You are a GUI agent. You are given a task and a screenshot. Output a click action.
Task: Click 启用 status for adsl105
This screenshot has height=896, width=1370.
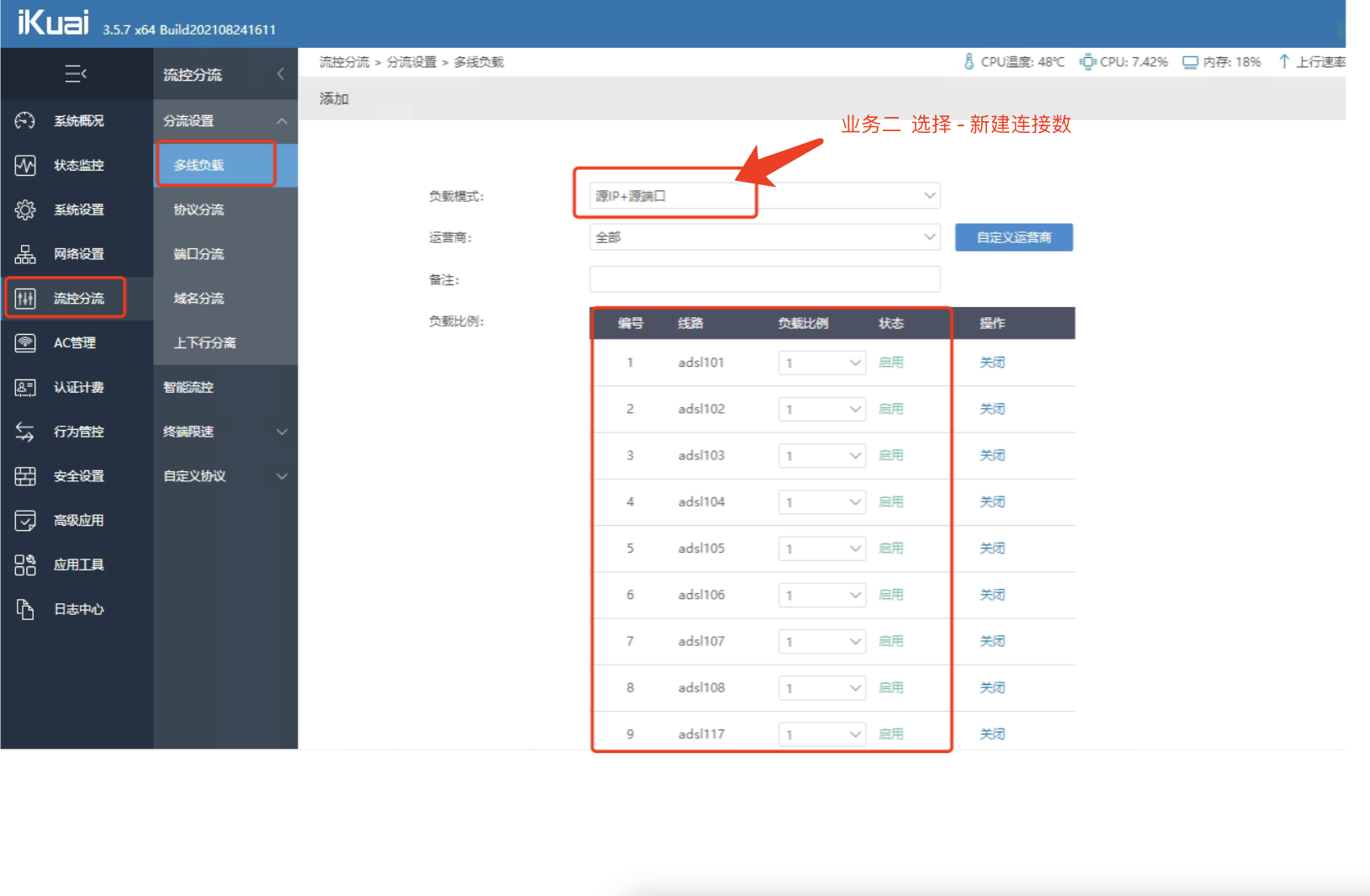coord(891,549)
